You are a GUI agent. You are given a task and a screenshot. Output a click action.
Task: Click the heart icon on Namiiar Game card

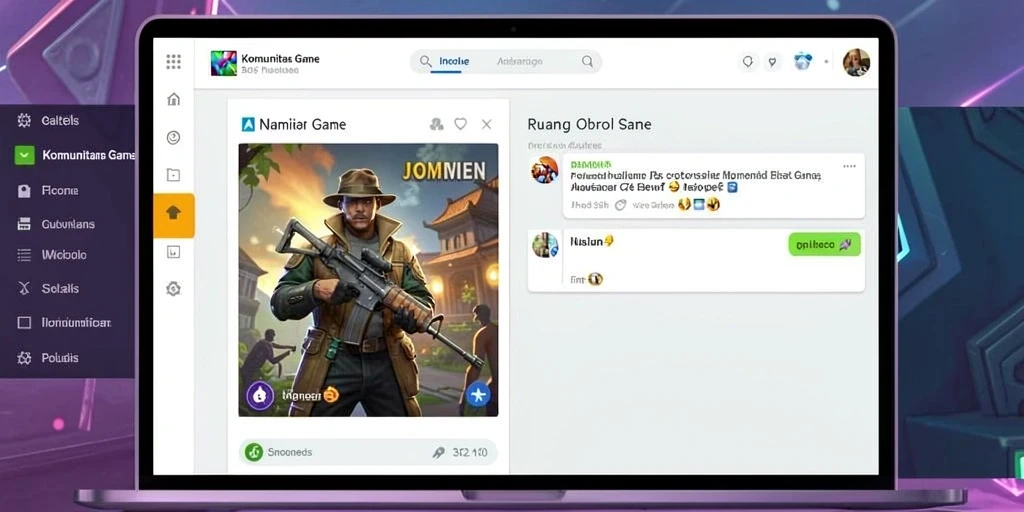[460, 124]
